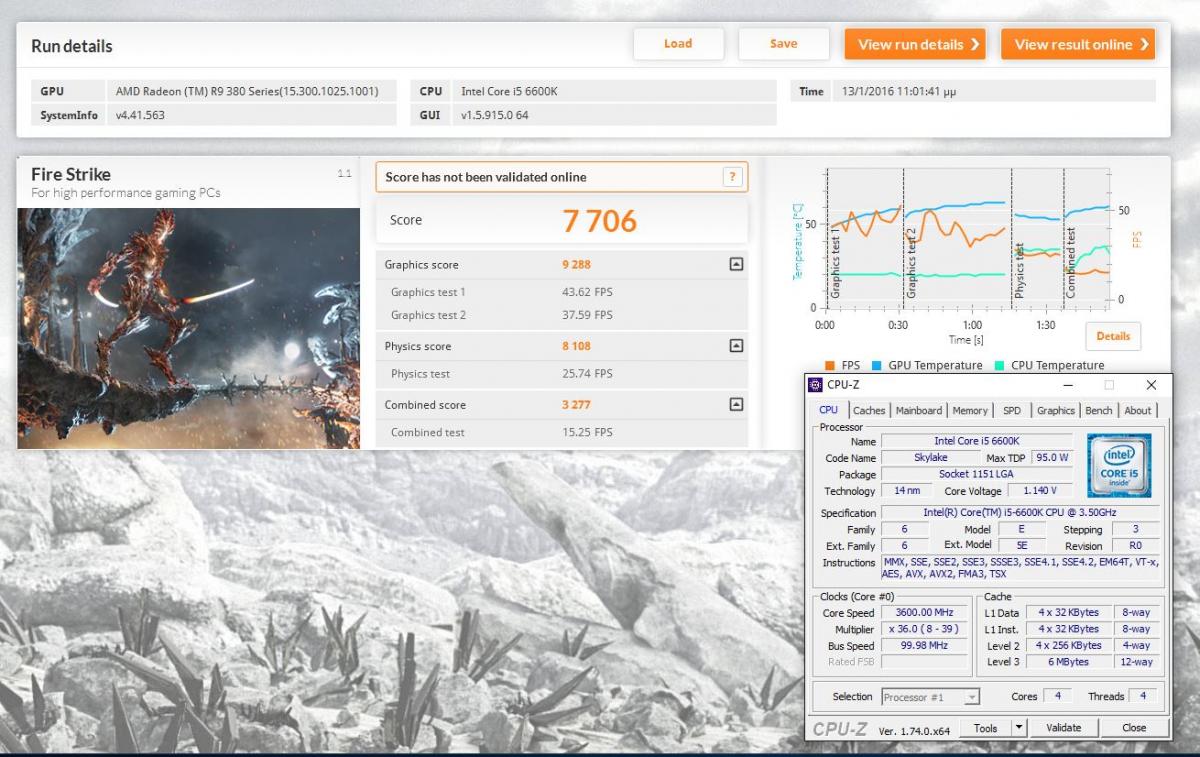Open the Memory tab in CPU-Z

point(970,410)
